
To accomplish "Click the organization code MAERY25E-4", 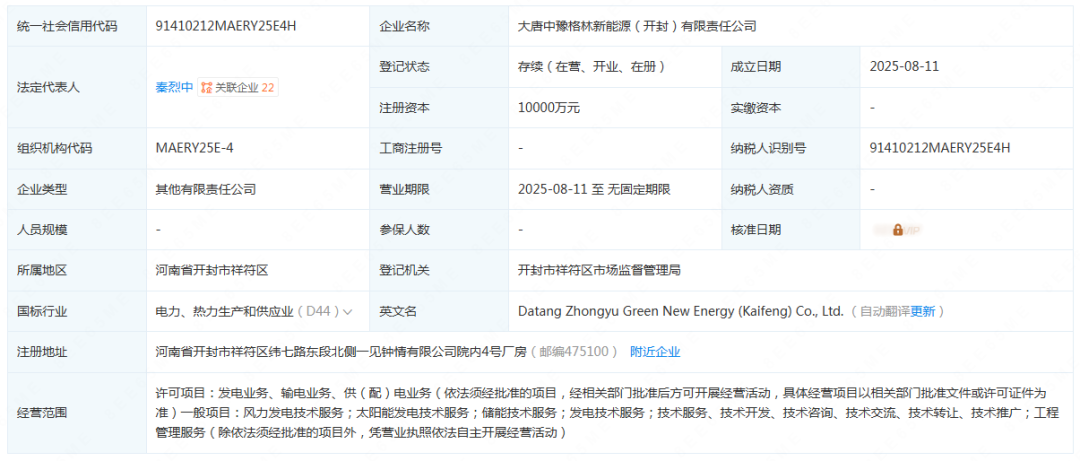I will click(x=194, y=148).
